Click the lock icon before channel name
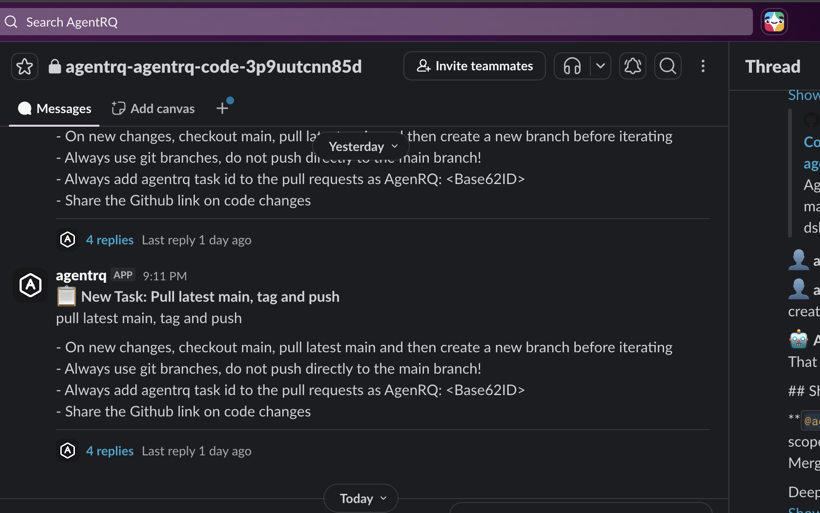 coord(54,66)
